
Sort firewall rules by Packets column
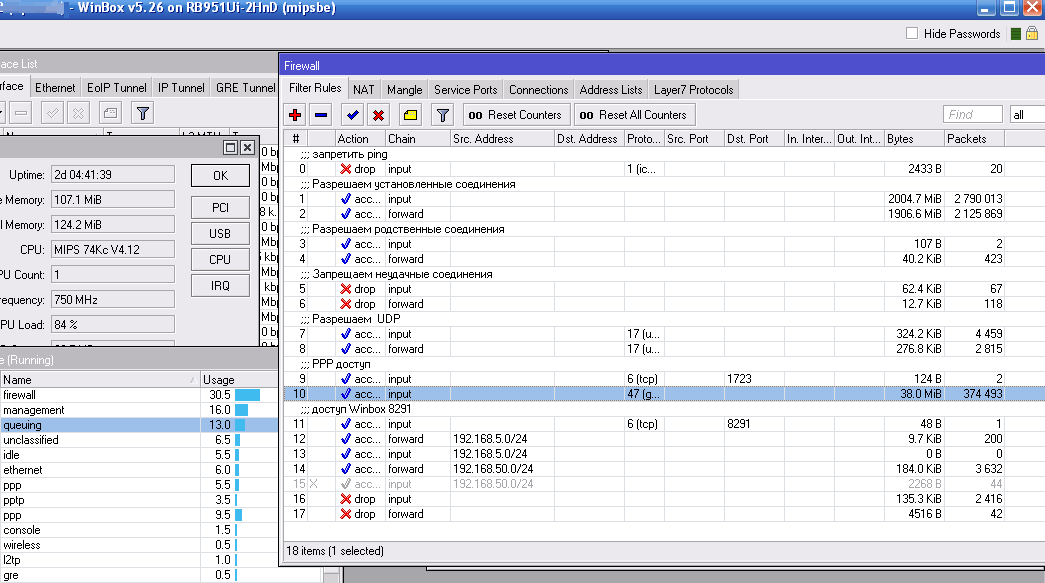[x=974, y=139]
